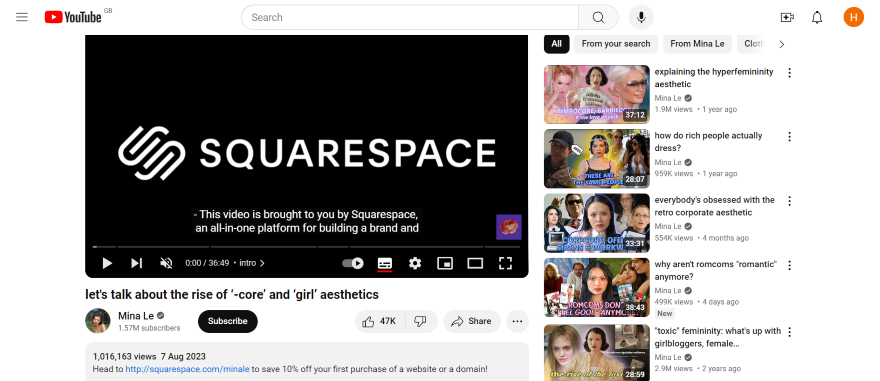Play the video
This screenshot has width=880, height=381.
point(107,263)
